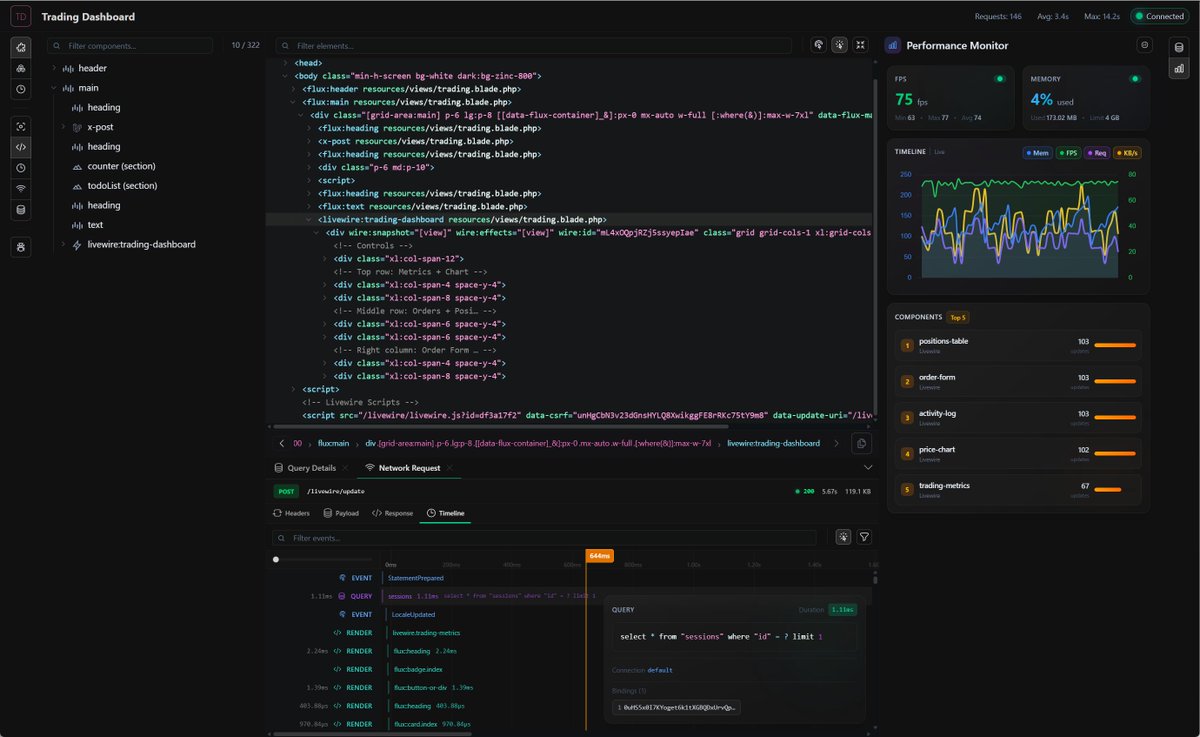The height and width of the screenshot is (737, 1200).
Task: Close the Network Request tab
Action: point(449,468)
